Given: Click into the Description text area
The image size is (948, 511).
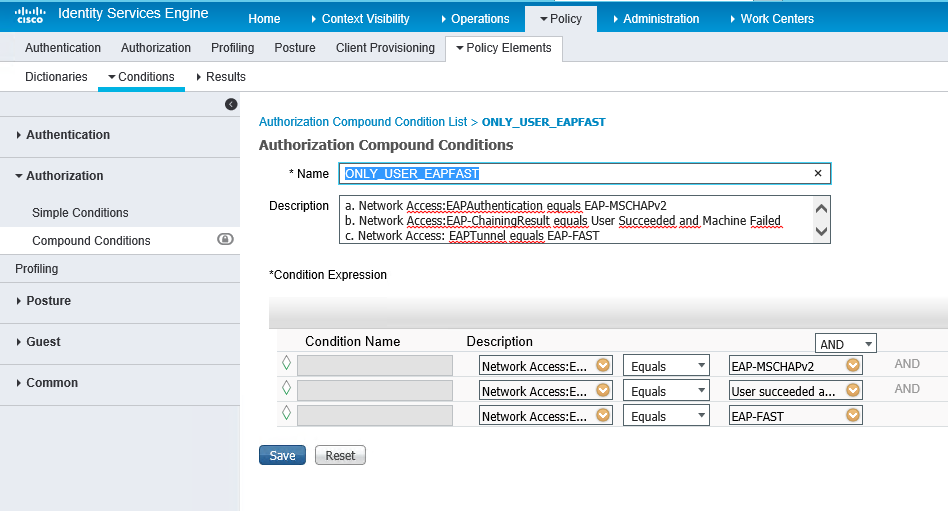Looking at the screenshot, I should pos(585,220).
